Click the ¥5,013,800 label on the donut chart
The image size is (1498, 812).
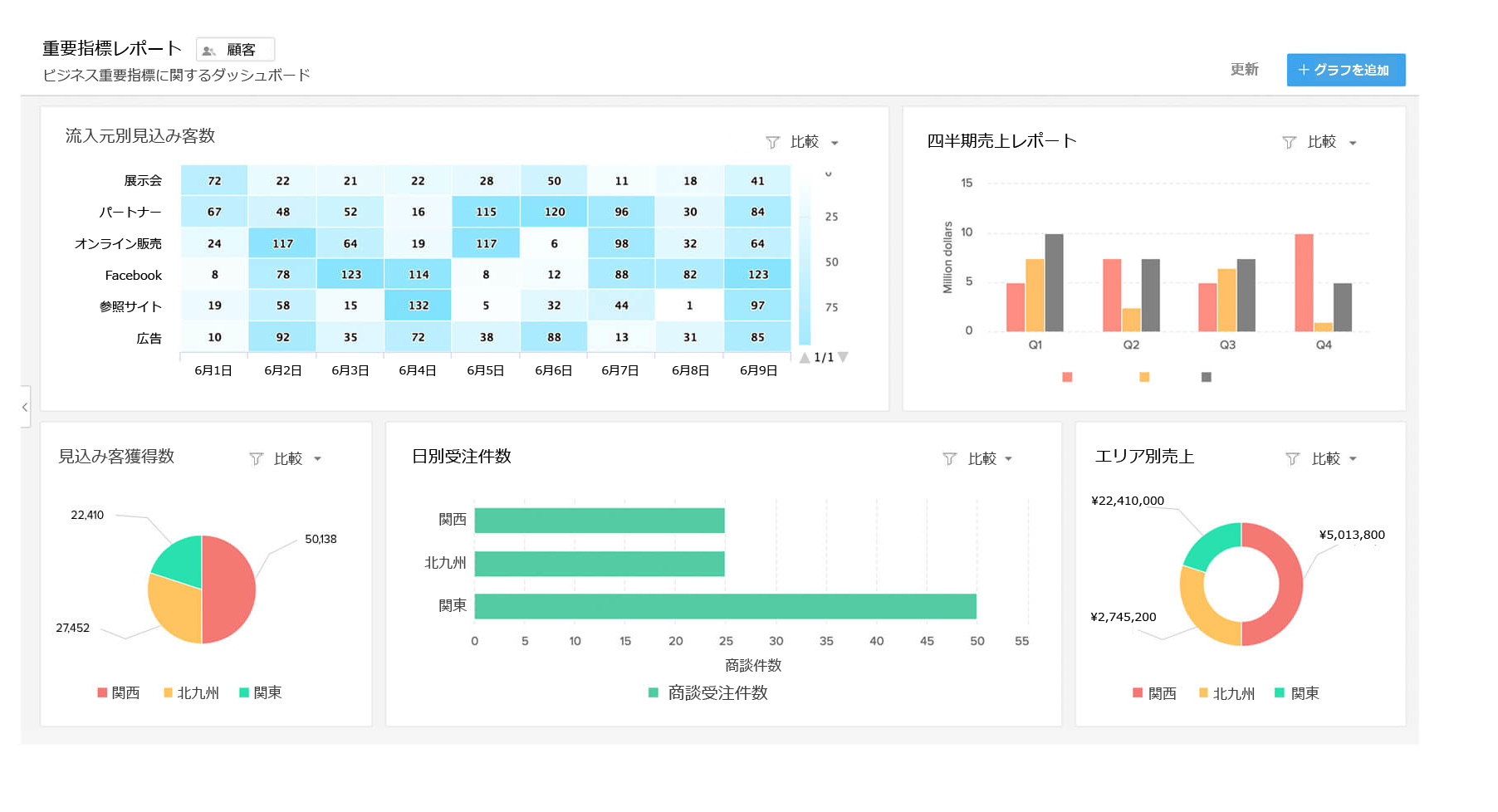[1352, 535]
